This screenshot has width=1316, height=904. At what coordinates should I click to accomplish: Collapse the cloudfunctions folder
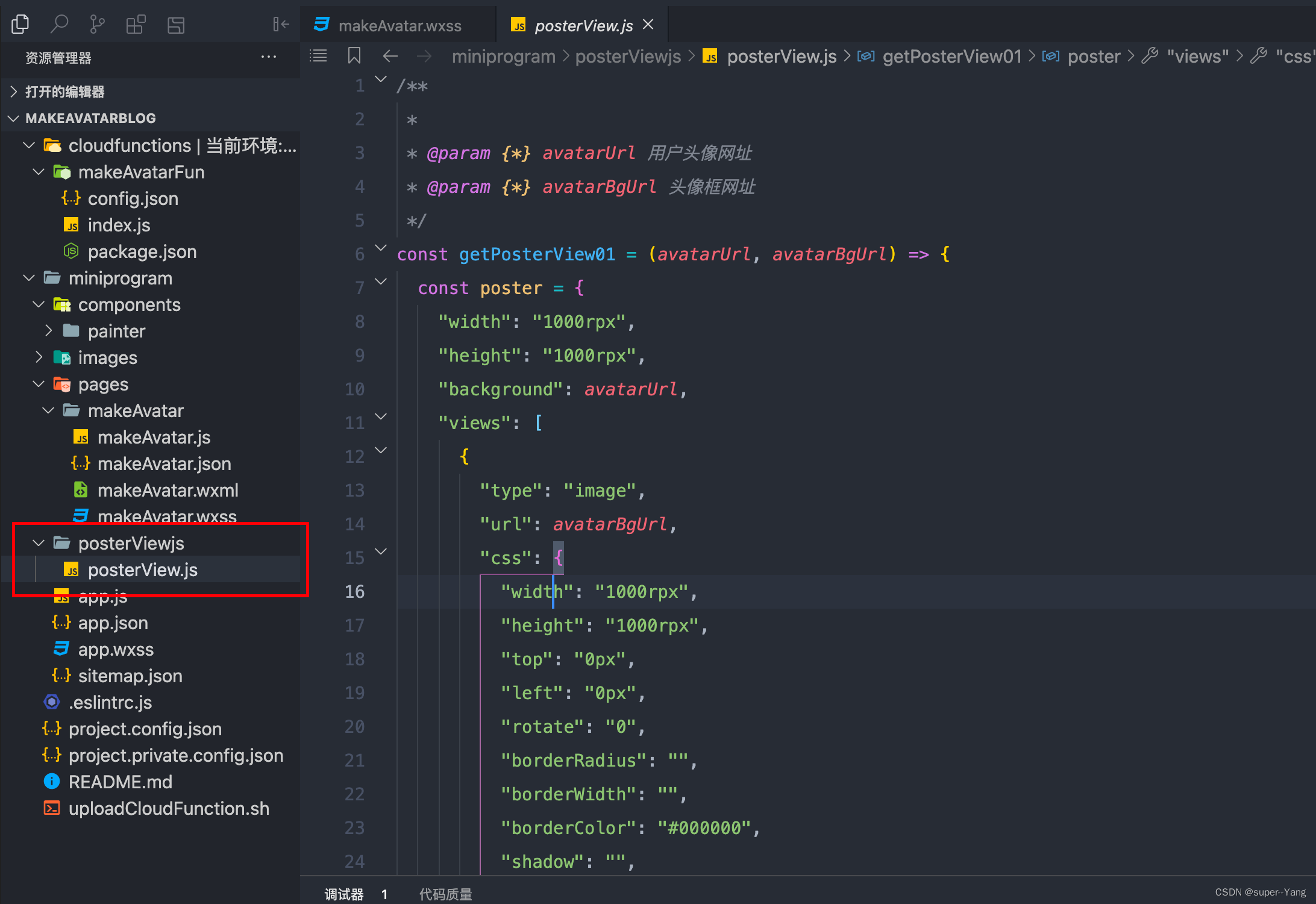(x=29, y=145)
